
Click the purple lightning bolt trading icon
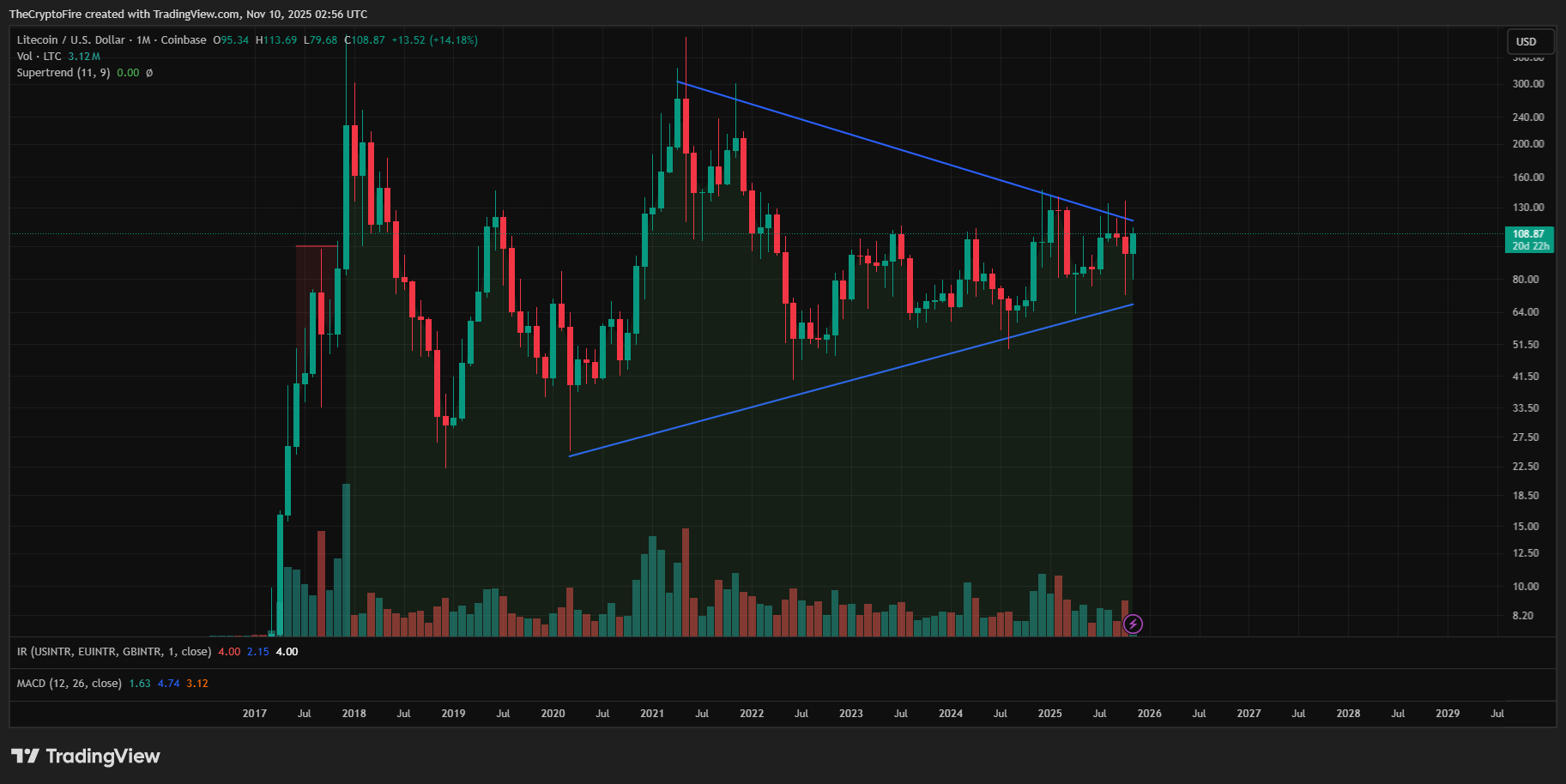pyautogui.click(x=1133, y=624)
